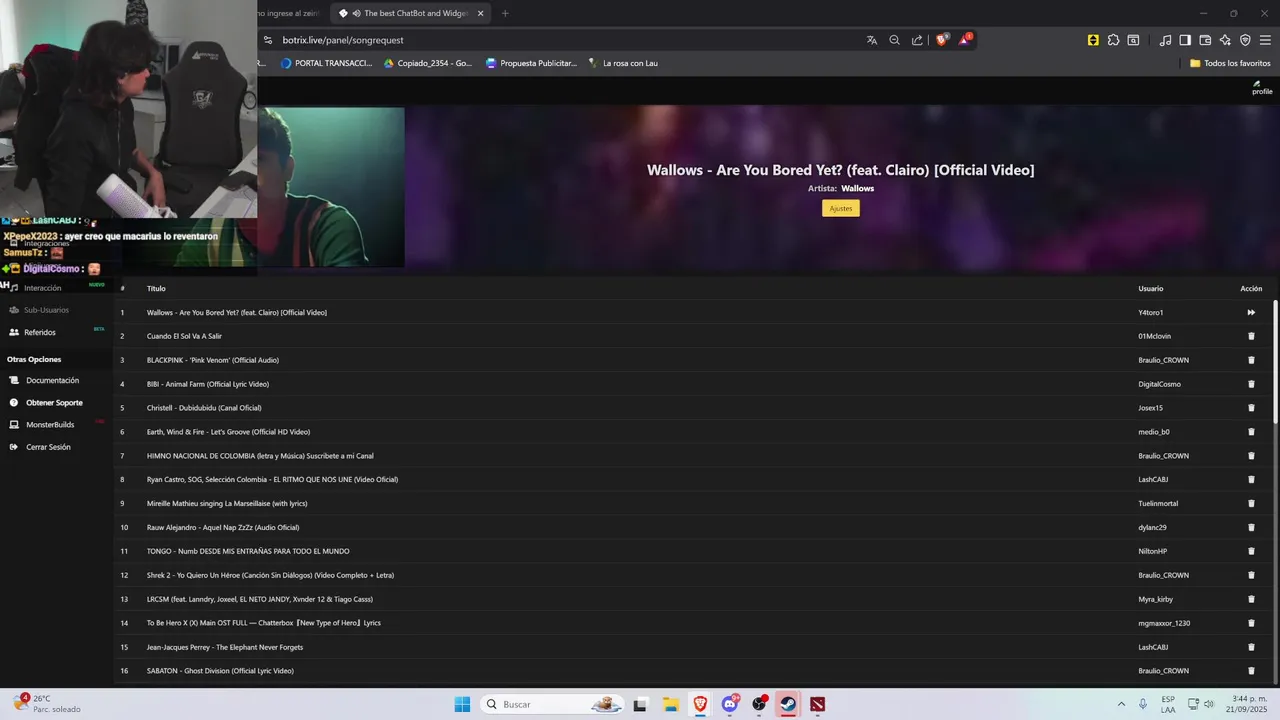Click the user name mgmaxxor_1230

tap(1164, 623)
